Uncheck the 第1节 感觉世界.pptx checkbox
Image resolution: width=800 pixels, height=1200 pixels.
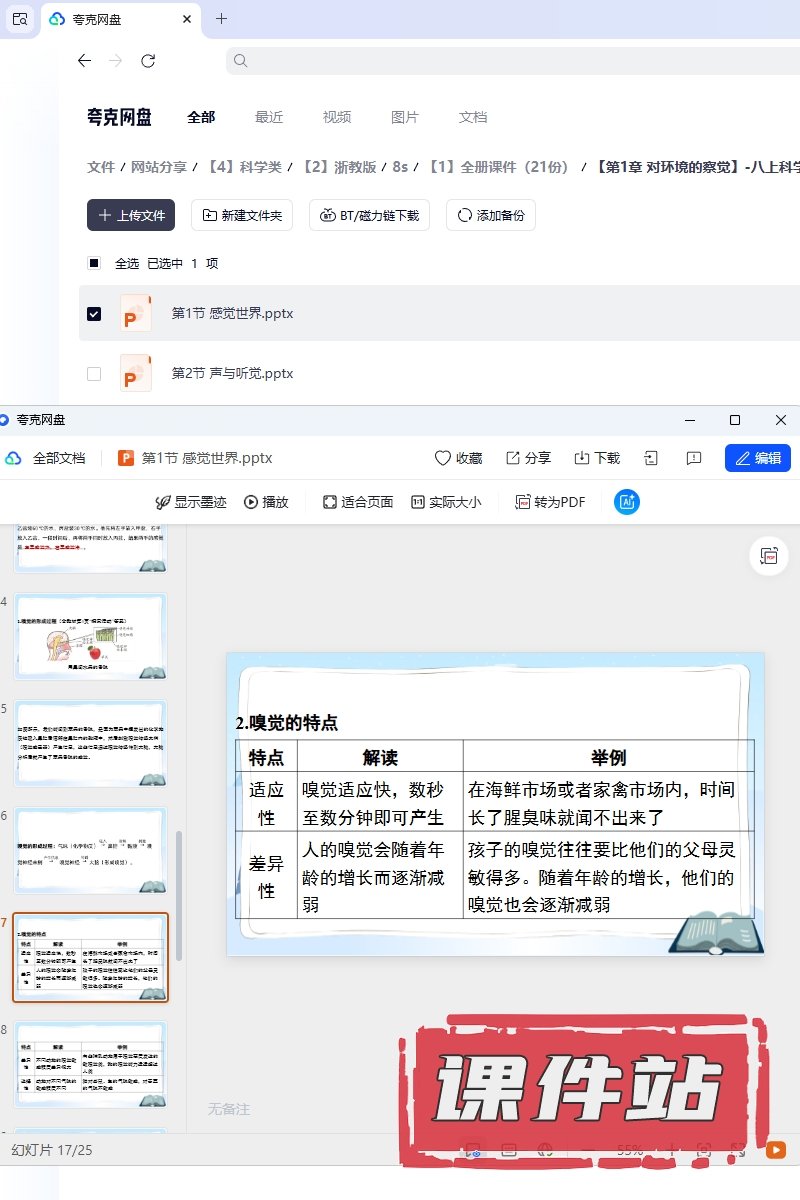(94, 314)
